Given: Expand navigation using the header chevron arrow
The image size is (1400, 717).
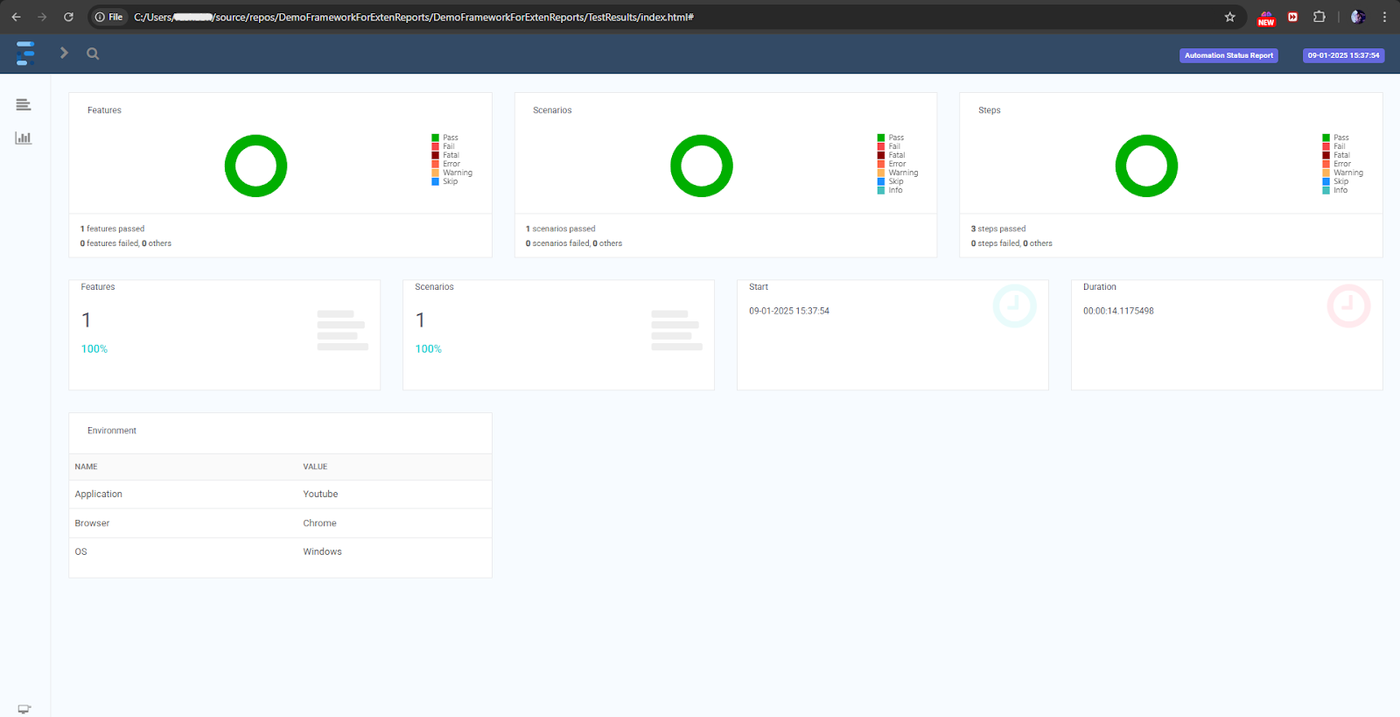Looking at the screenshot, I should pos(64,53).
